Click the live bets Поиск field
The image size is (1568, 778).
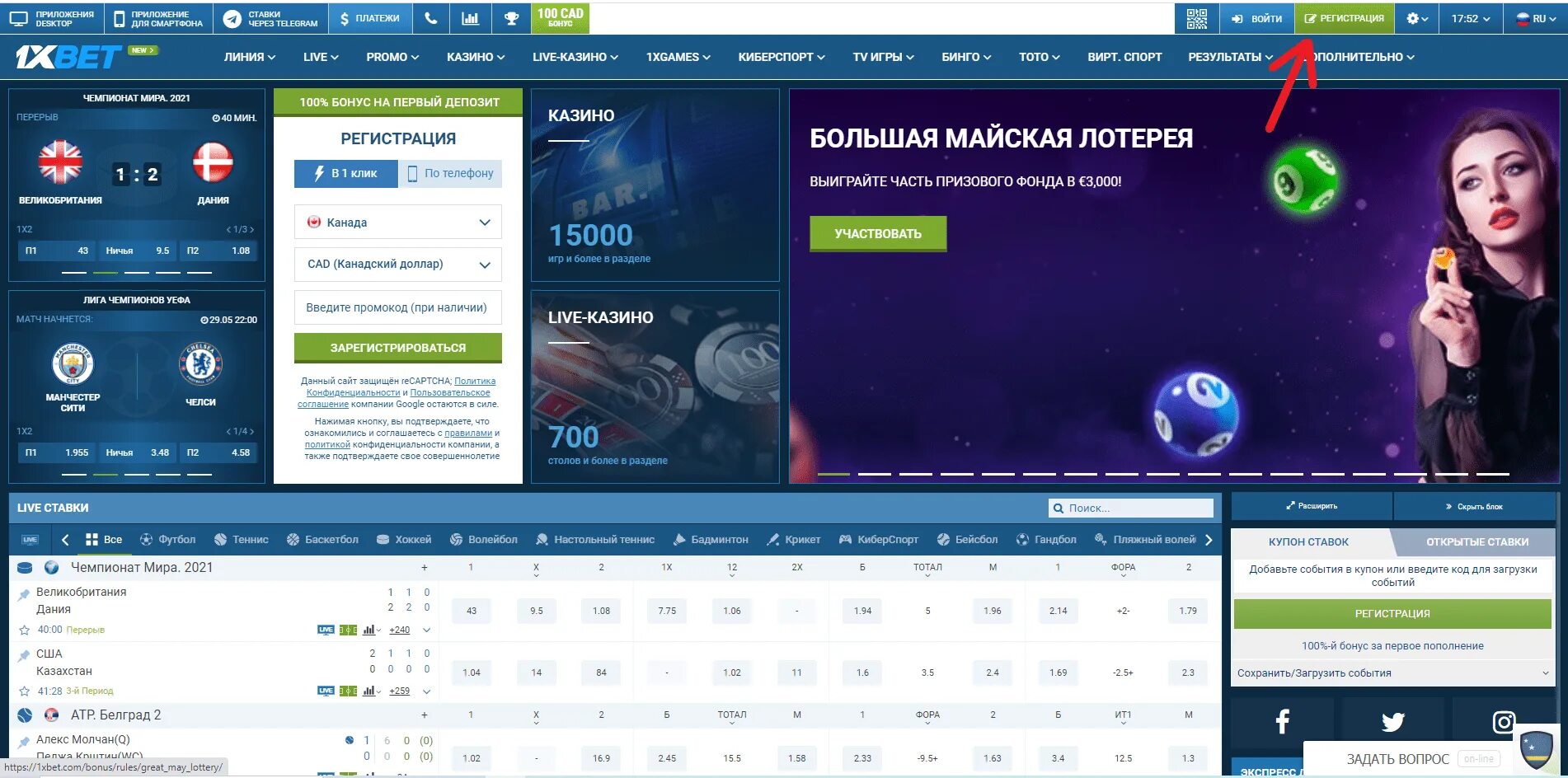coord(1131,508)
